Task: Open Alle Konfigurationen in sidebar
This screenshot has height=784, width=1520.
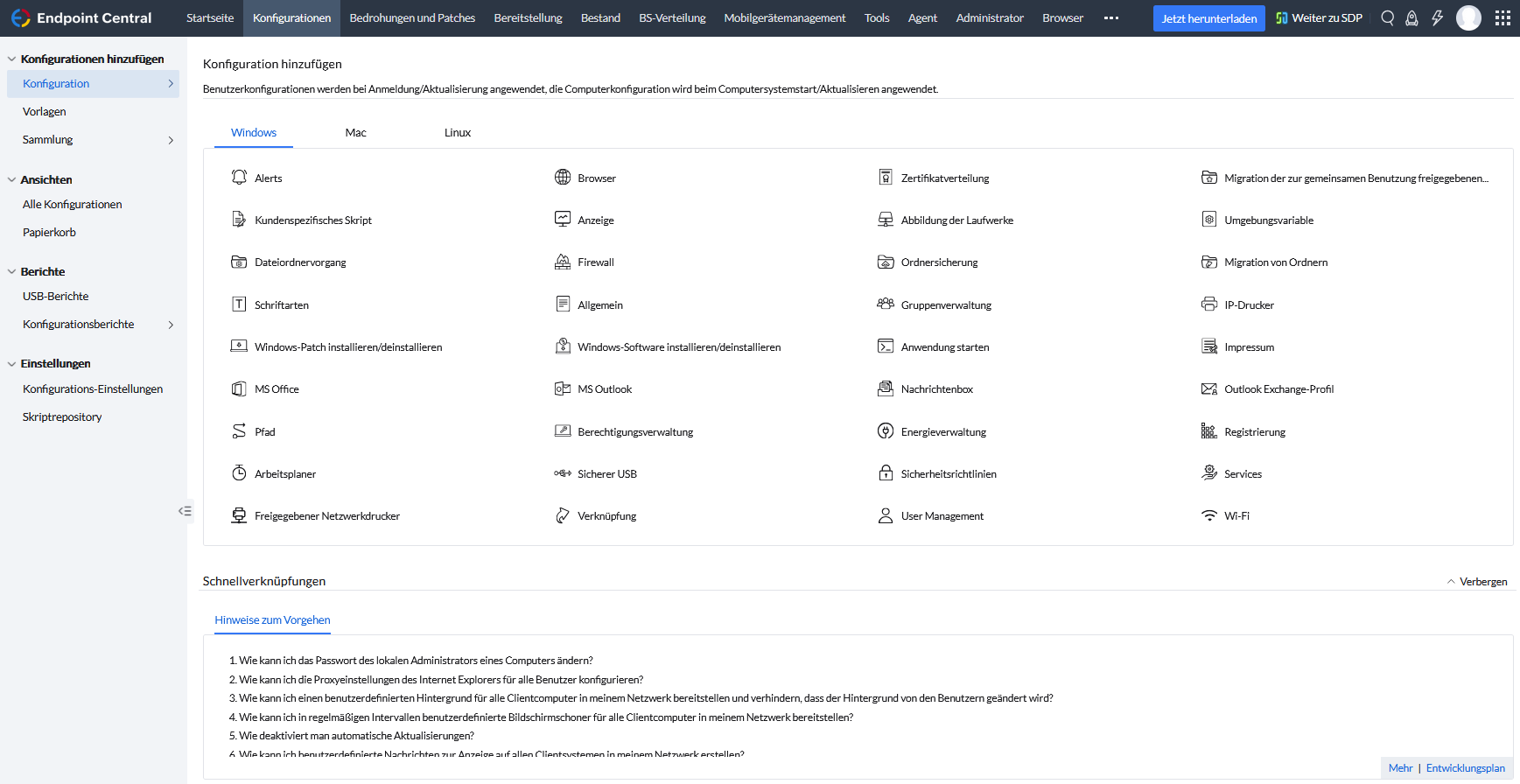Action: [73, 204]
